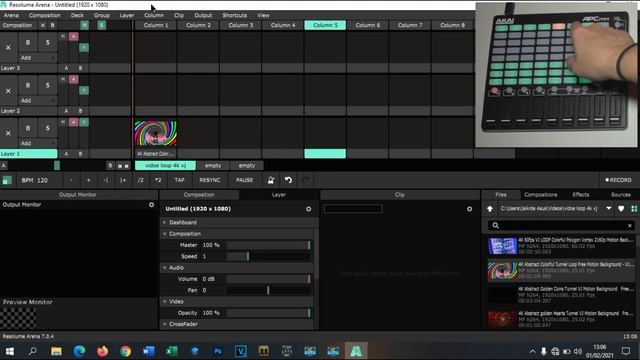Screen dimensions: 640x360
Task: Open Layer 3 blend mode Add dropdown
Action: [x=38, y=58]
